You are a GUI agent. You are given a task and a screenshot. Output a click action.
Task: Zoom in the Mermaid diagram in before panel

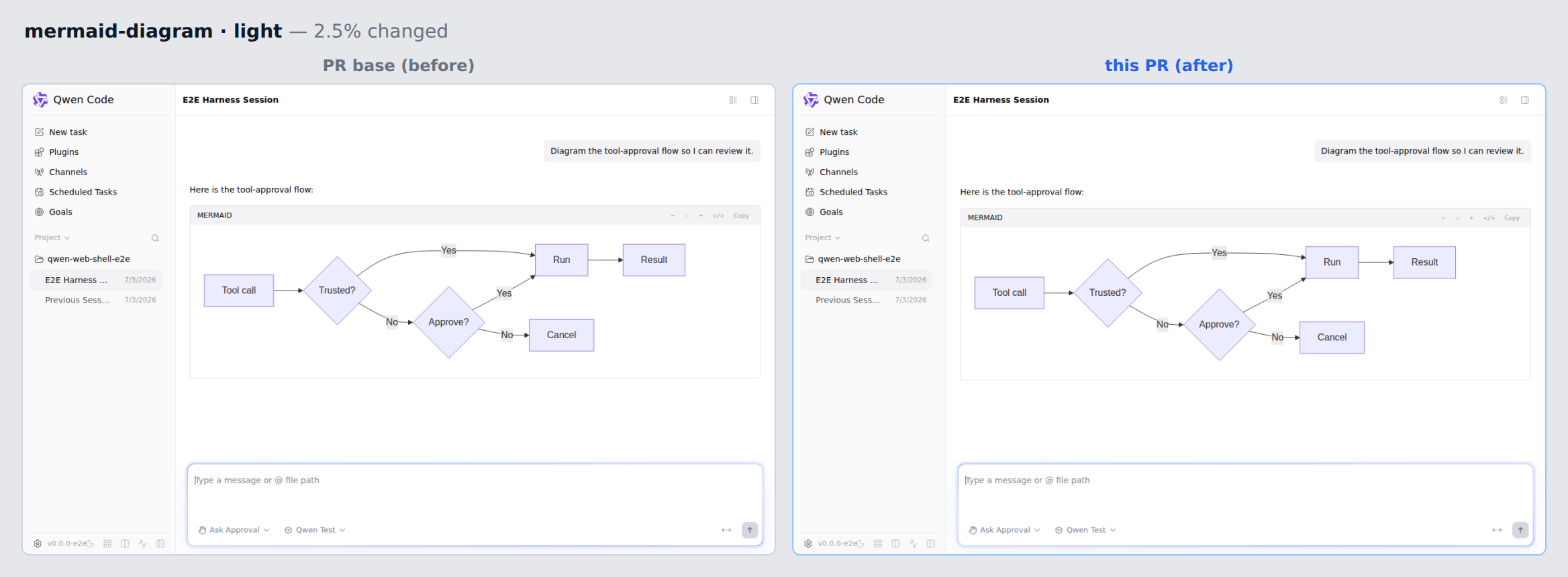(701, 216)
